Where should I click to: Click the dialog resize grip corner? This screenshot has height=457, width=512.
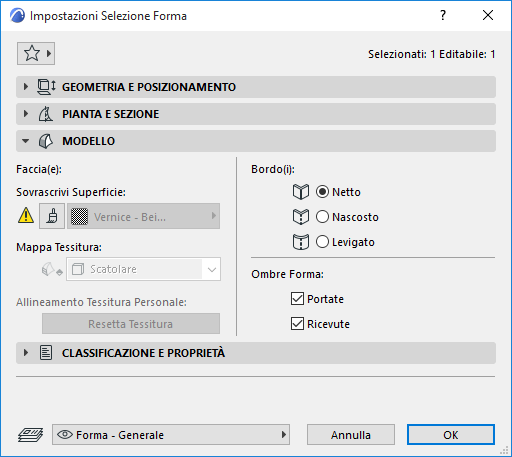click(504, 450)
